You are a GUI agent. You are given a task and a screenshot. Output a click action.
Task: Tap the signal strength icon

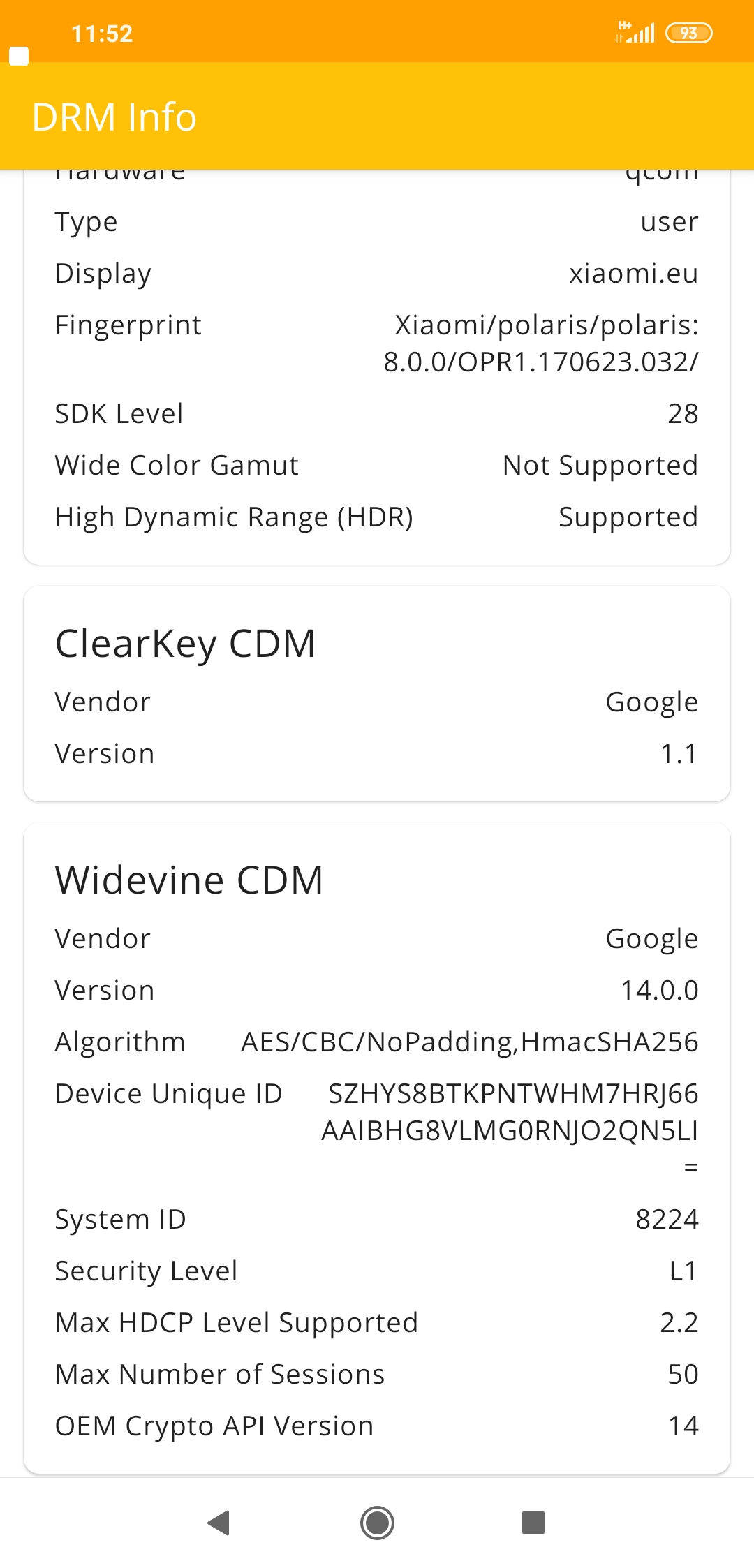click(635, 32)
